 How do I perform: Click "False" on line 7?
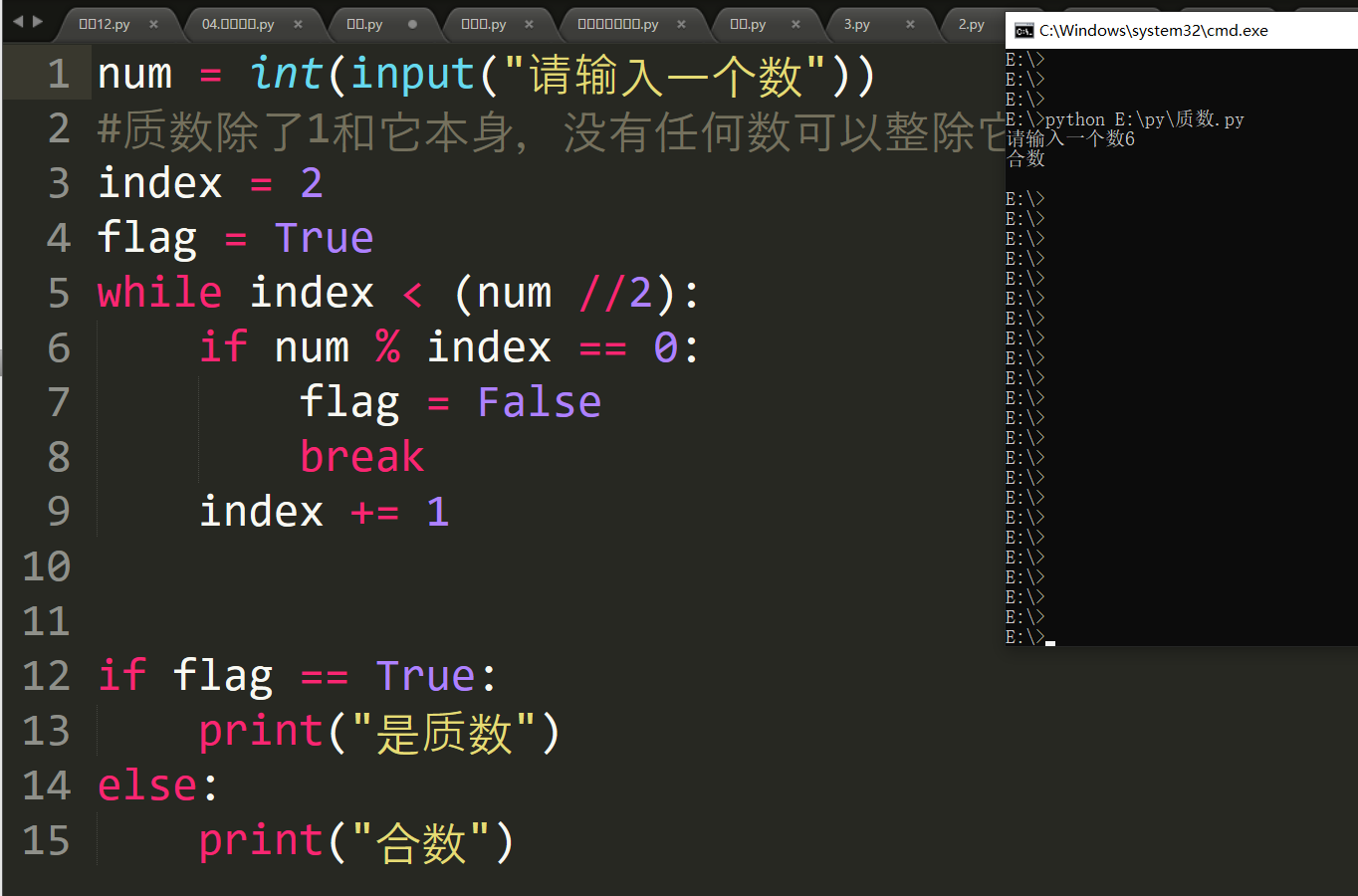539,402
